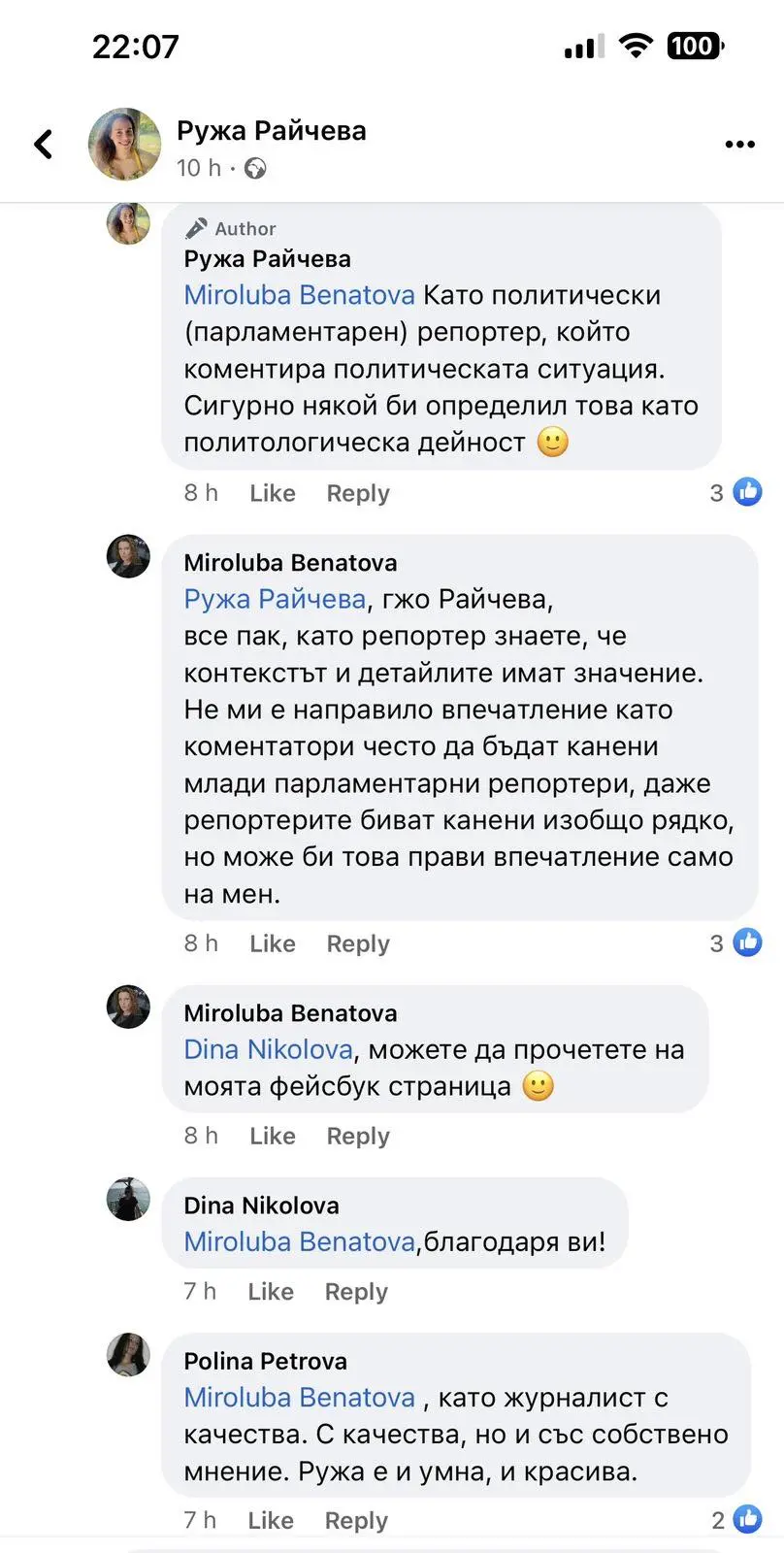Tap like reaction icon on Miroluba's long comment
Viewport: 784px width, 1553px height.
click(747, 942)
